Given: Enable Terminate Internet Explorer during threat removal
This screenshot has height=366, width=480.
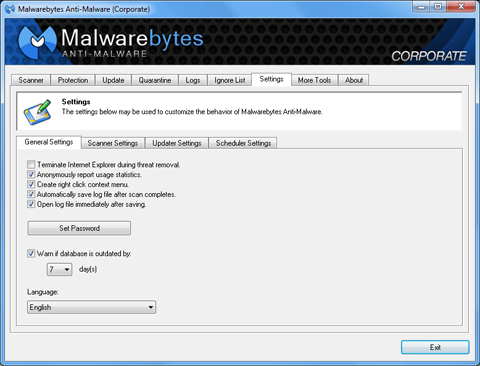Looking at the screenshot, I should click(x=31, y=164).
